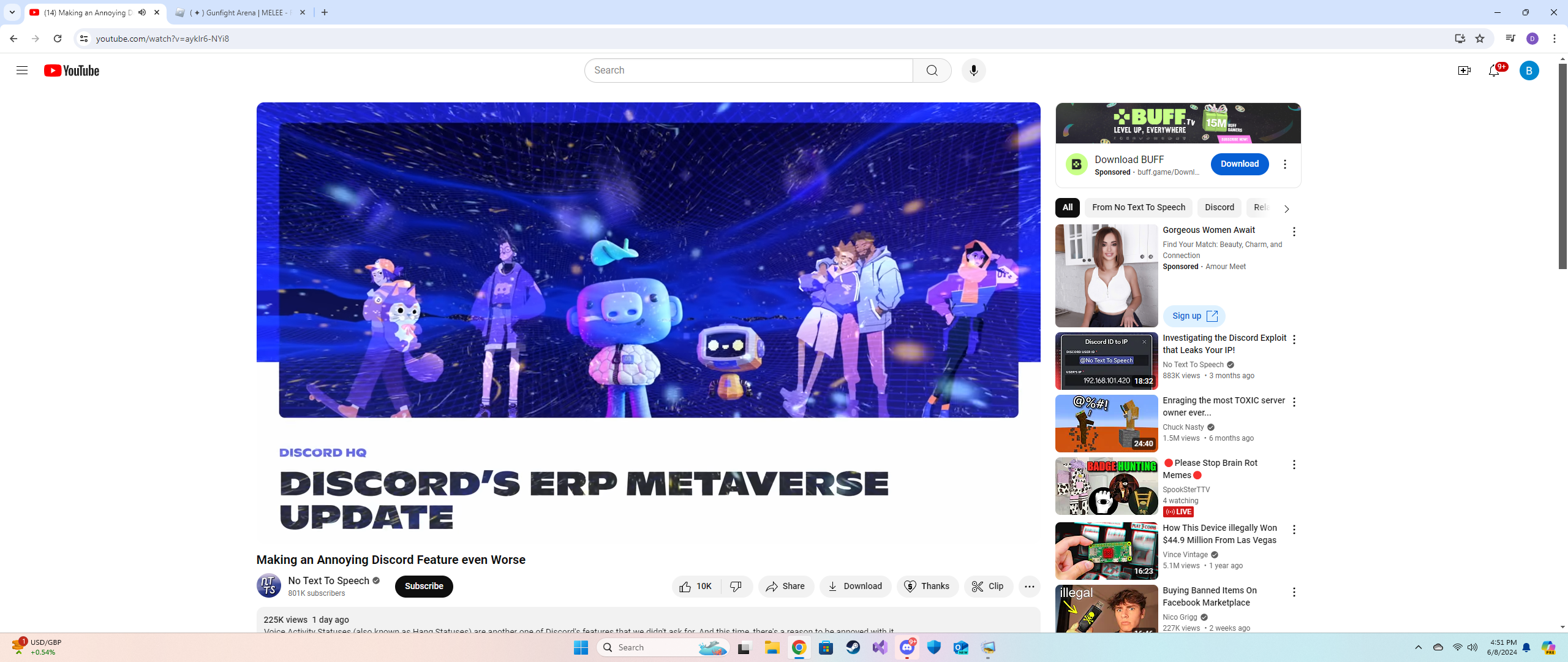The width and height of the screenshot is (1568, 662).
Task: Click the Clip scissors button
Action: pos(988,586)
